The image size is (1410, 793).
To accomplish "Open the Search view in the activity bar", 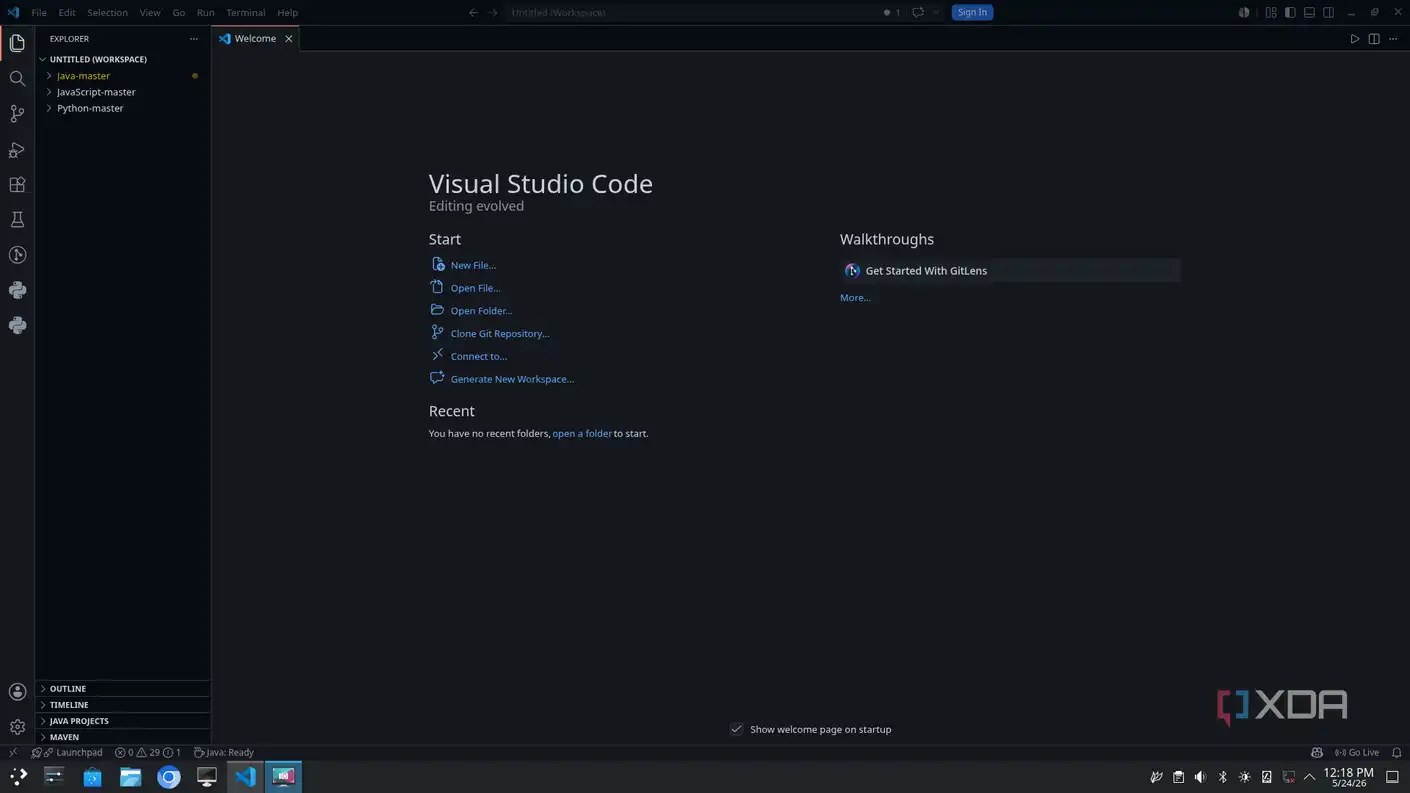I will pos(17,78).
